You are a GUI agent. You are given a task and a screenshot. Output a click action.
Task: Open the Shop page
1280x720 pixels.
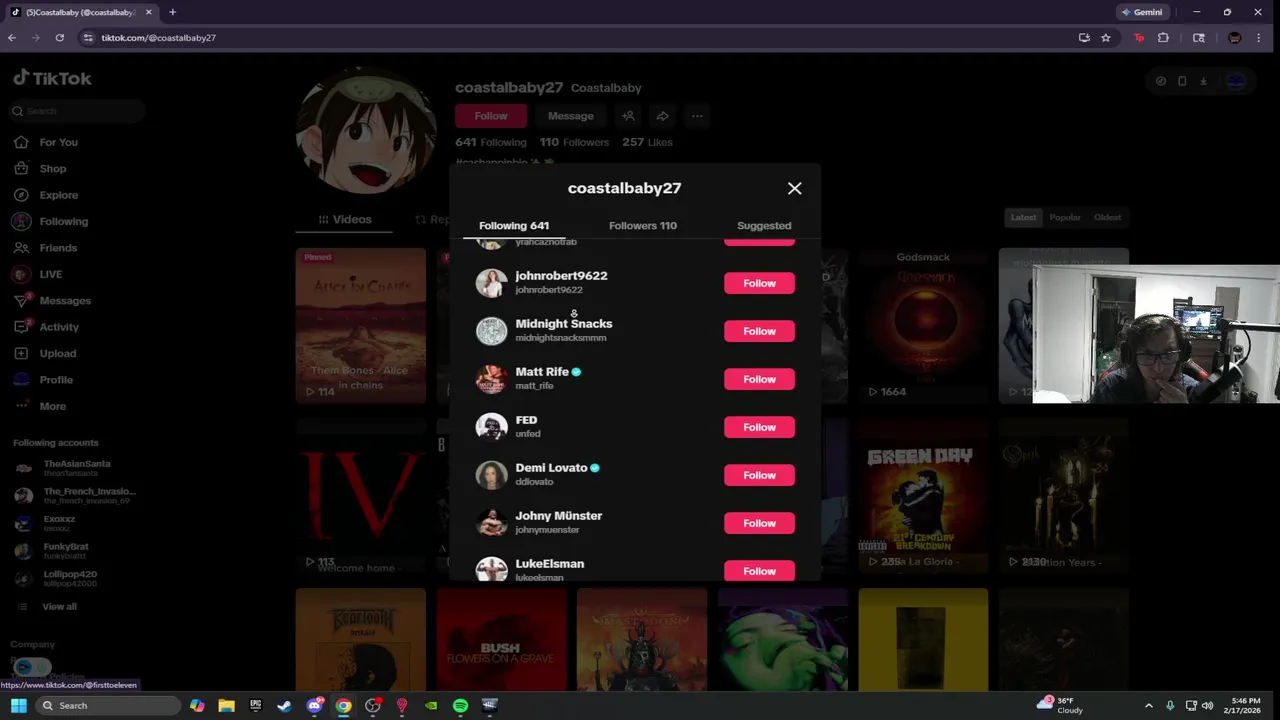pyautogui.click(x=52, y=169)
